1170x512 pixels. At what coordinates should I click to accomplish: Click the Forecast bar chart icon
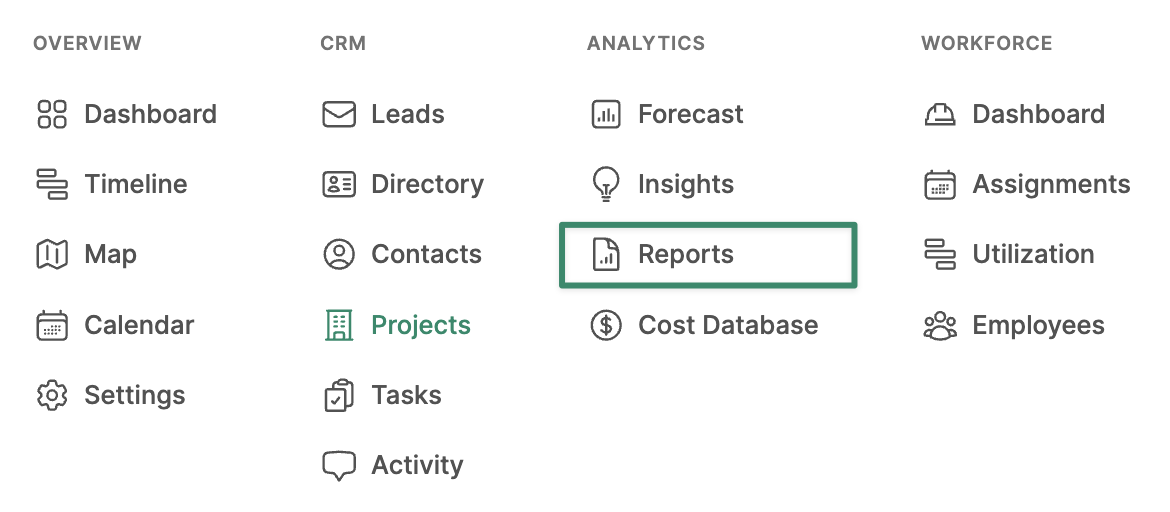tap(606, 114)
